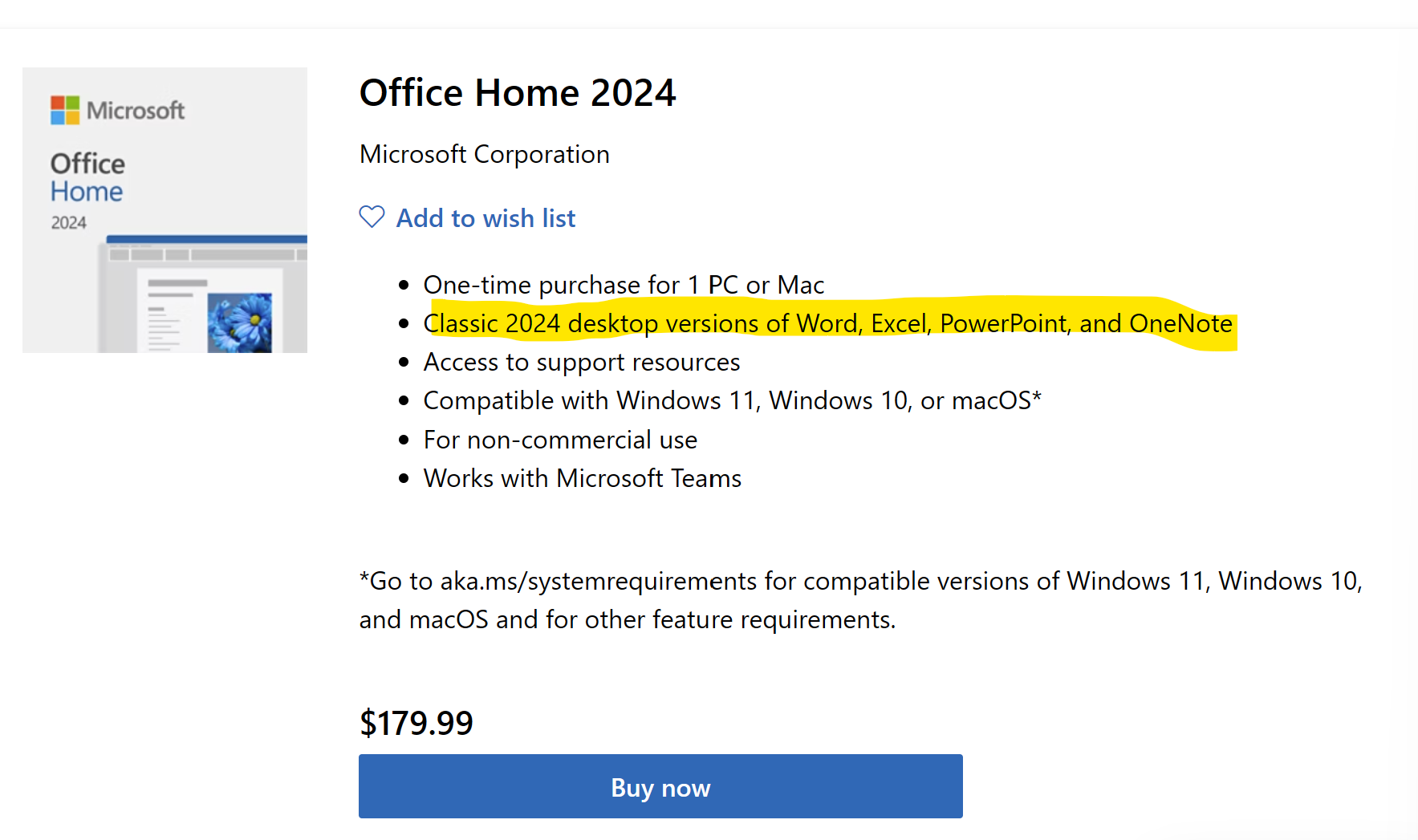The height and width of the screenshot is (840, 1418).
Task: Click the Buy now button
Action: [x=660, y=786]
